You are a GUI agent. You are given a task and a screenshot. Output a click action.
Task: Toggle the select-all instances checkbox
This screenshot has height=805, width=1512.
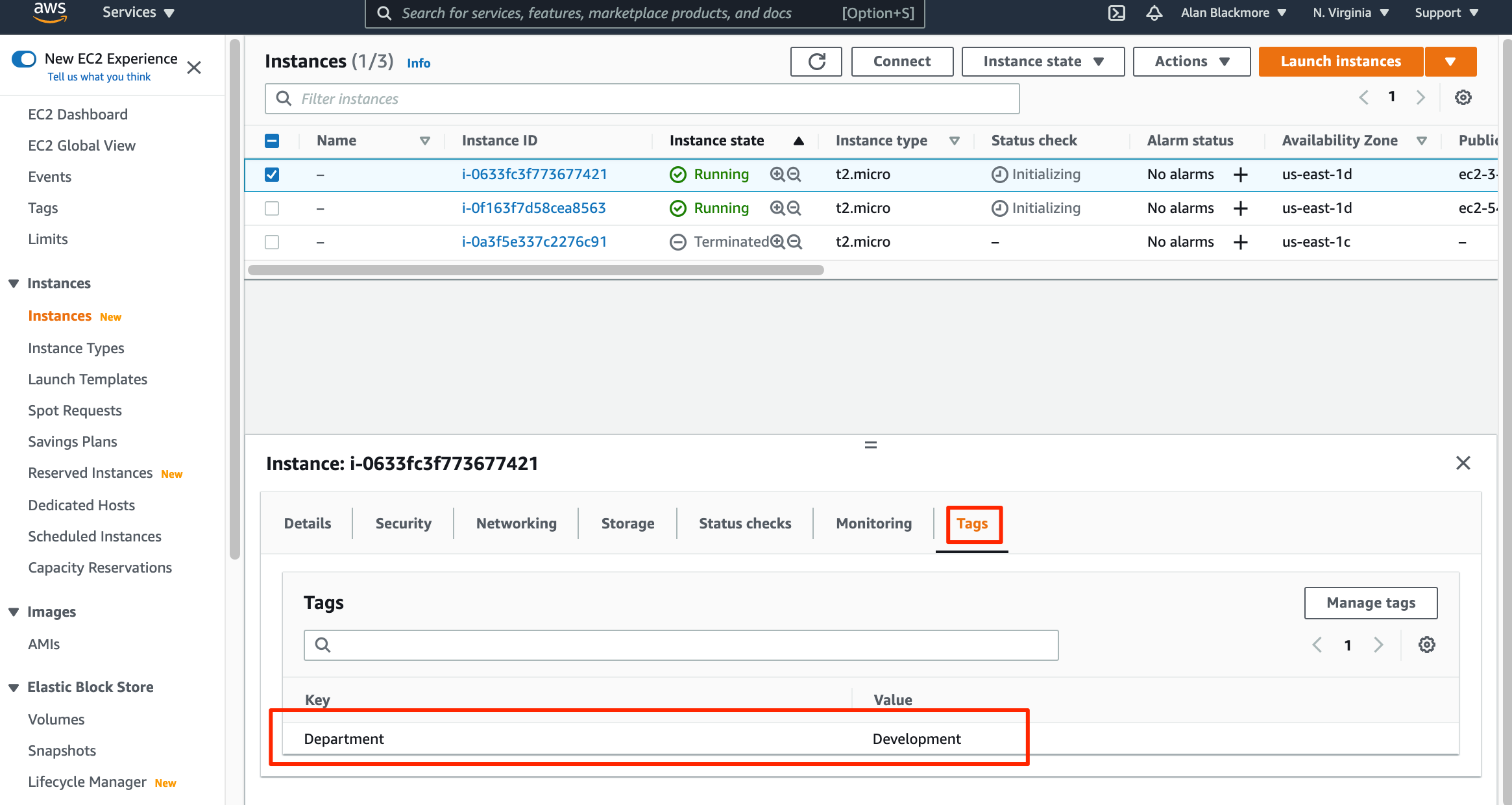(x=272, y=141)
